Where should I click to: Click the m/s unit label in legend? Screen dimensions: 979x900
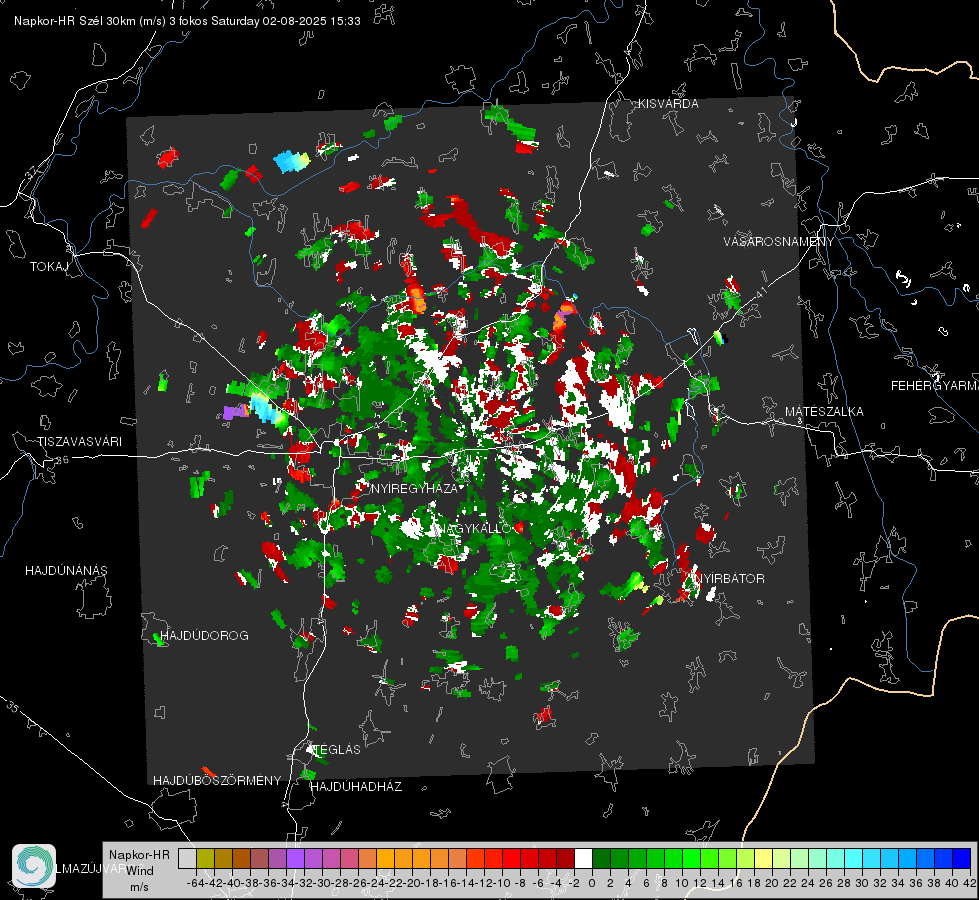[139, 887]
